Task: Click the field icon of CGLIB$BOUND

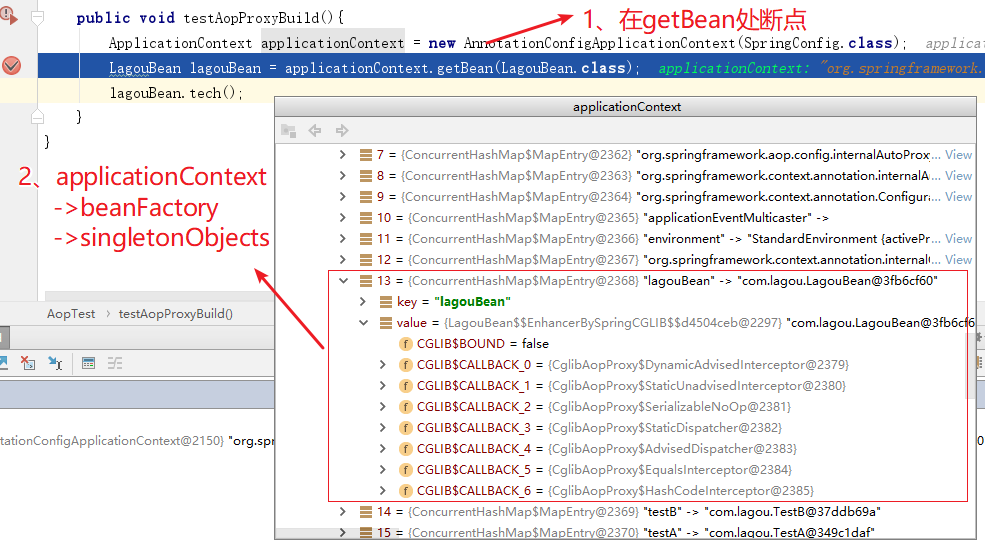Action: 406,344
